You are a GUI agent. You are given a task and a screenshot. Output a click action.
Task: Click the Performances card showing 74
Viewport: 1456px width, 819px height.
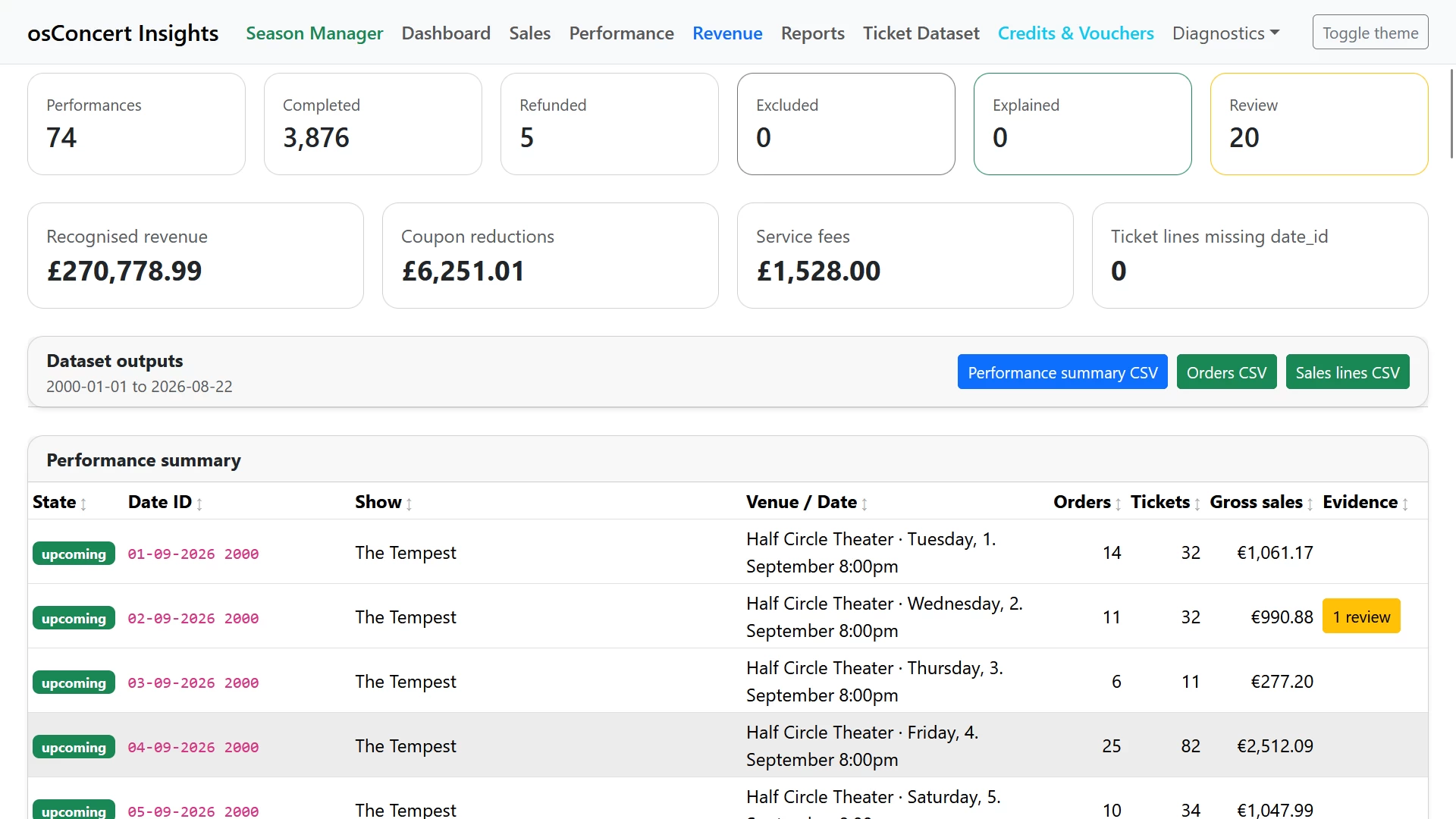tap(136, 124)
